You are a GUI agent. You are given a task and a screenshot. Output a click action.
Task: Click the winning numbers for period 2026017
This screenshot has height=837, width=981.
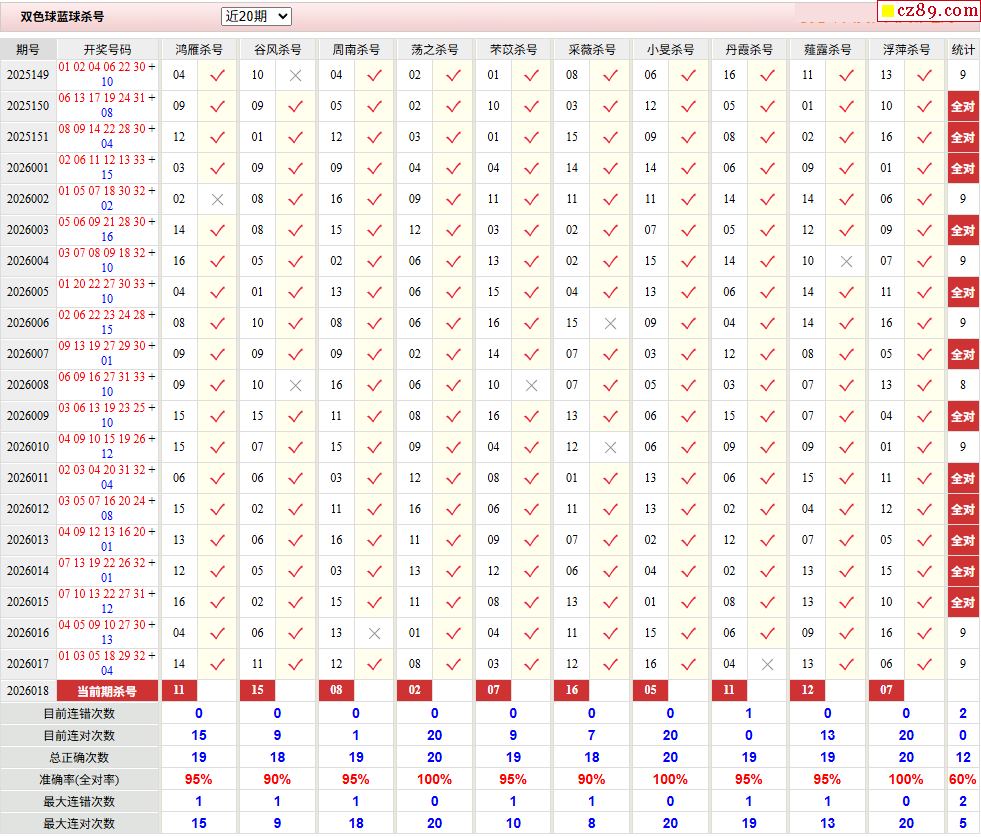point(107,664)
